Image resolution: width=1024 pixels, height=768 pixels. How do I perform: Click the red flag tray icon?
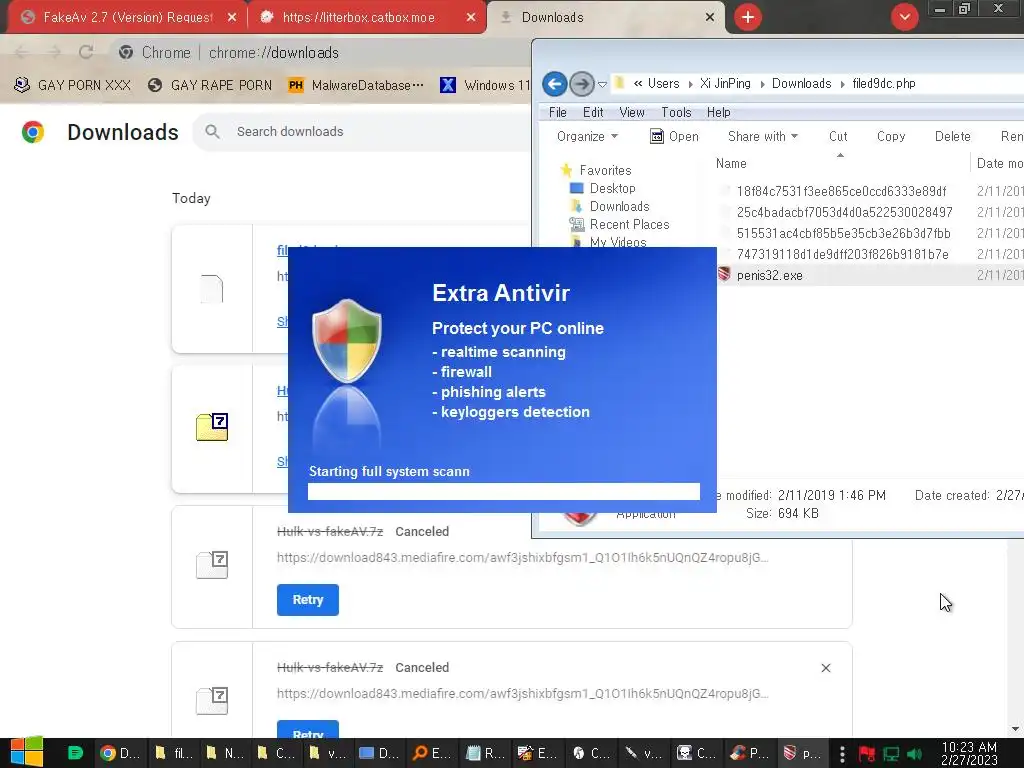(x=867, y=754)
